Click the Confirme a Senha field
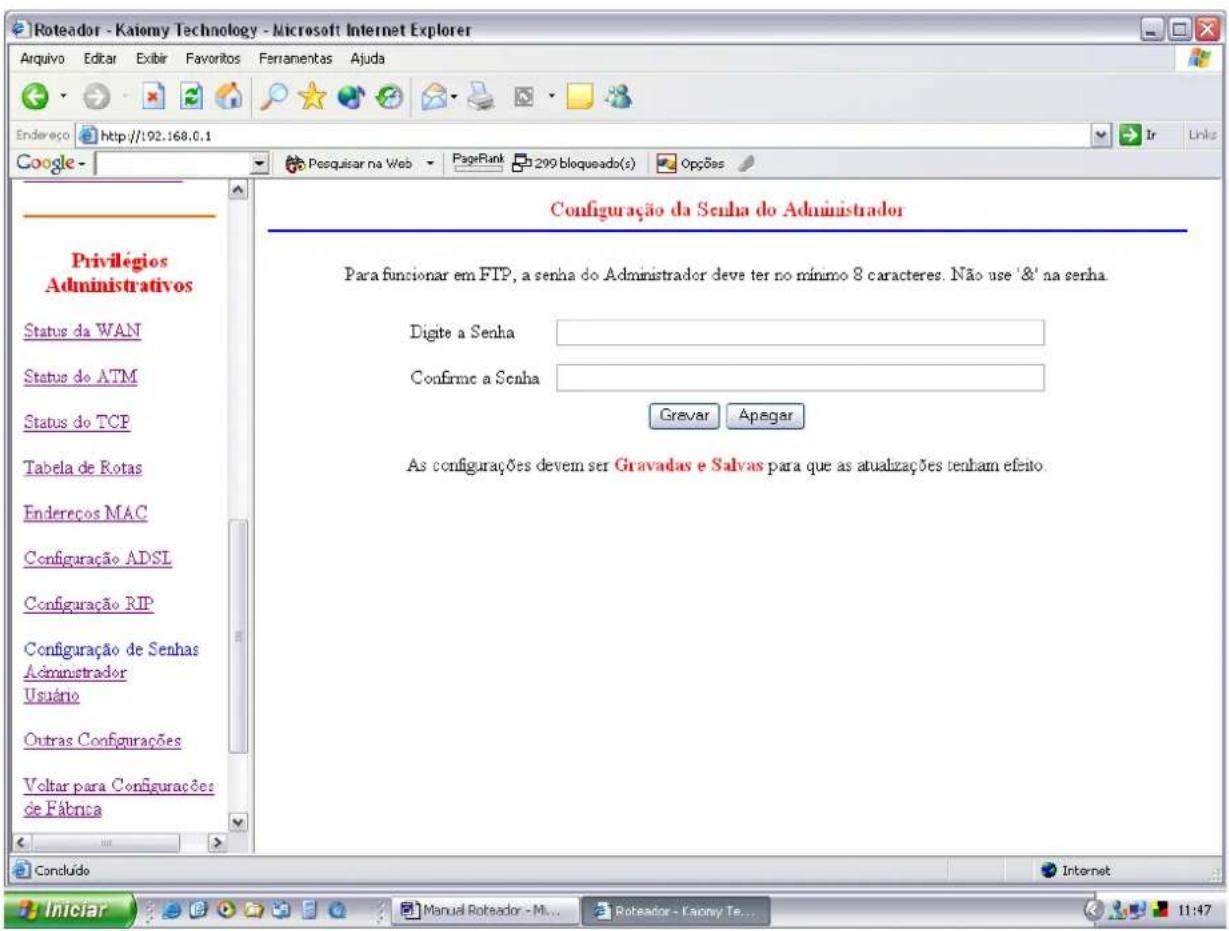This screenshot has width=1229, height=931. 800,377
